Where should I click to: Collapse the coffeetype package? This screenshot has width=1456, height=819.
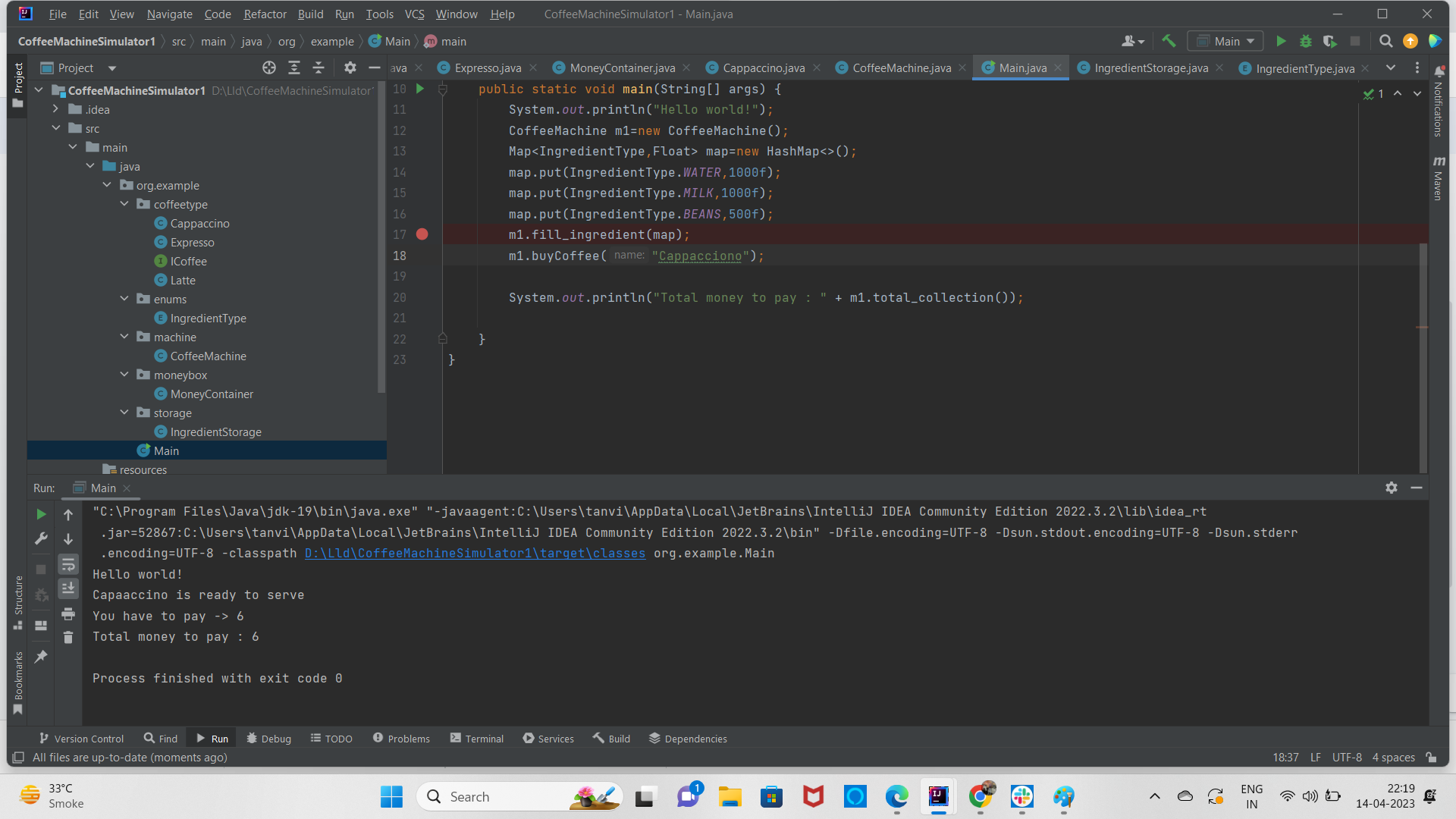(x=124, y=205)
